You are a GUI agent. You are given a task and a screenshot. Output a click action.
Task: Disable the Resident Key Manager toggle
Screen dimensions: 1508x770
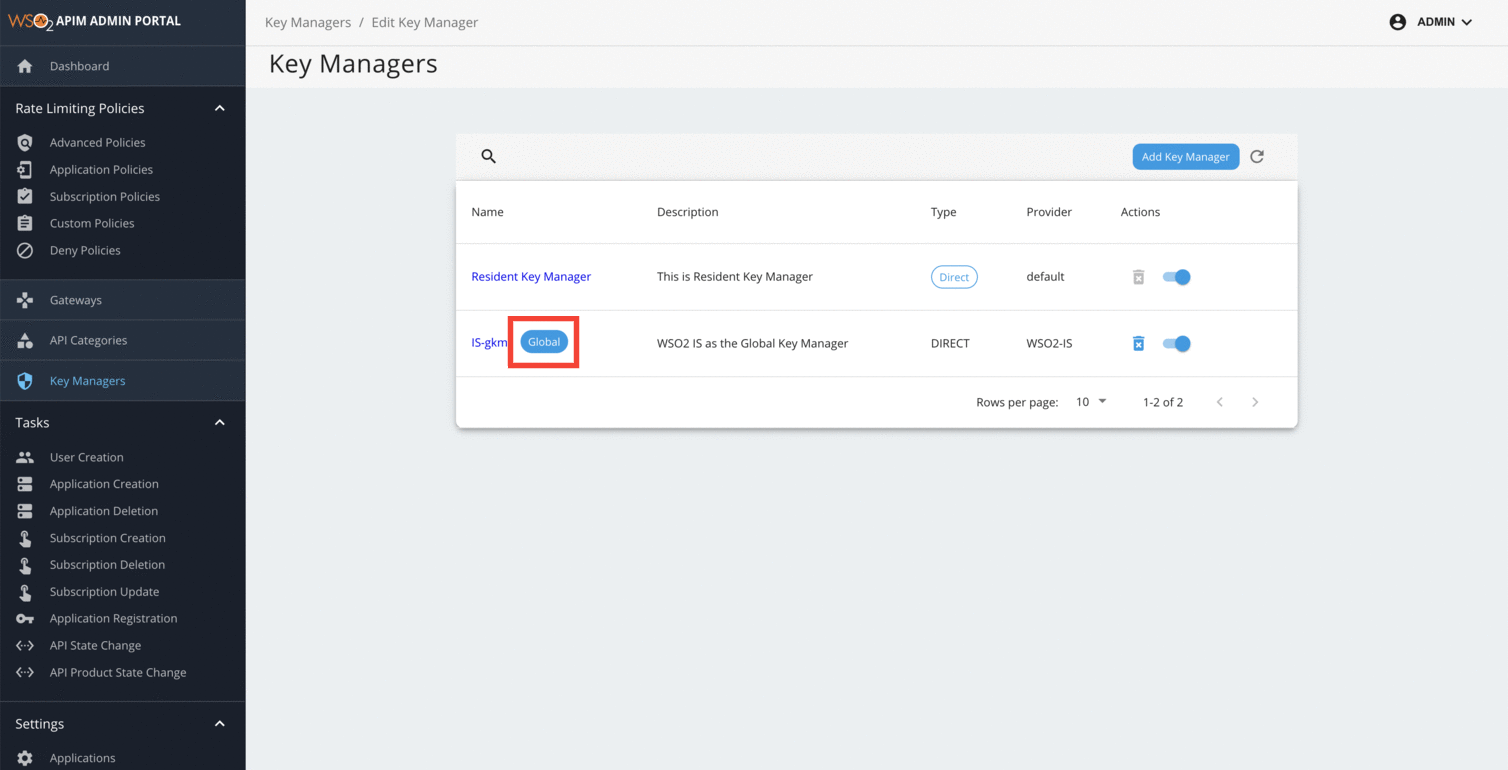pyautogui.click(x=1176, y=277)
